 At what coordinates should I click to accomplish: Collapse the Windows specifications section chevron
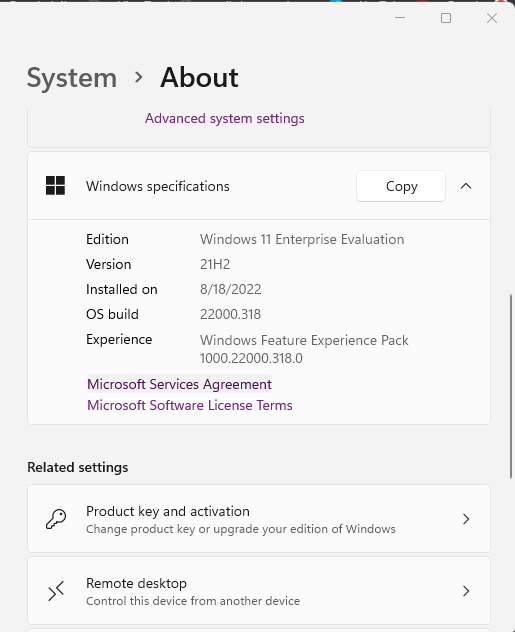(x=466, y=186)
